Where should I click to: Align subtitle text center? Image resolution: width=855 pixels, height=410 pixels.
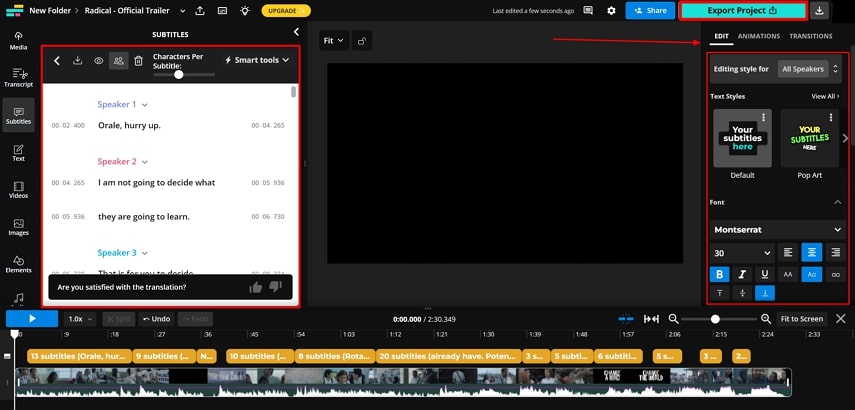812,252
